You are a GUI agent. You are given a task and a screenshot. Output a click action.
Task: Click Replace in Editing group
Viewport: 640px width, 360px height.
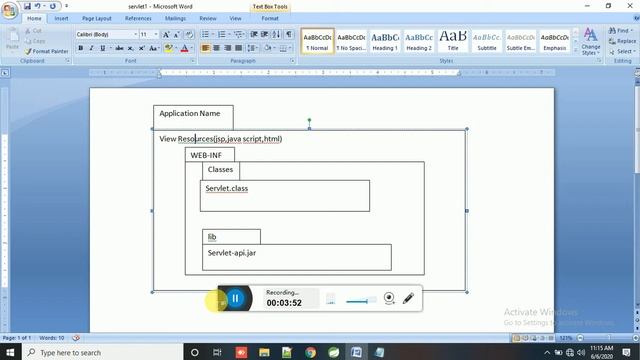[x=622, y=41]
